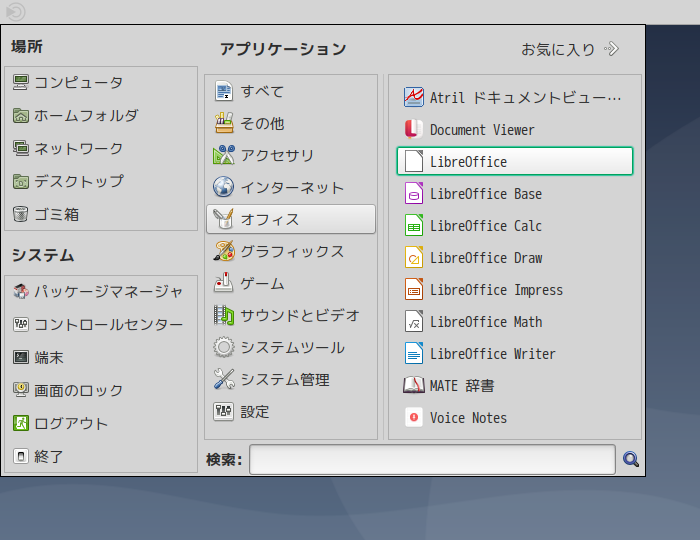Switch to お気に入り favorites view
700x540 pixels.
tap(570, 49)
